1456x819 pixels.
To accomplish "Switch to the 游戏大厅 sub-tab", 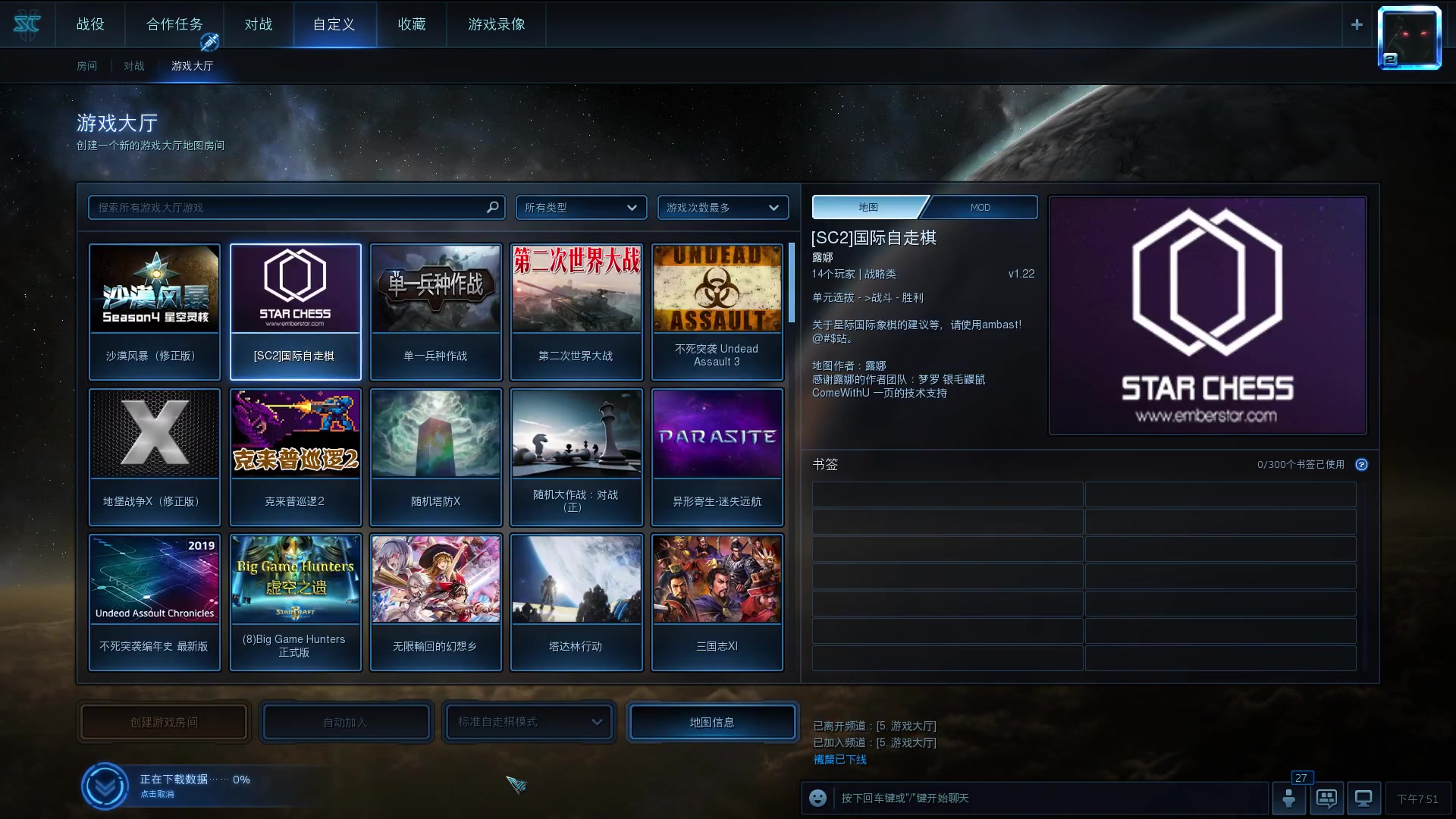I will pyautogui.click(x=192, y=66).
